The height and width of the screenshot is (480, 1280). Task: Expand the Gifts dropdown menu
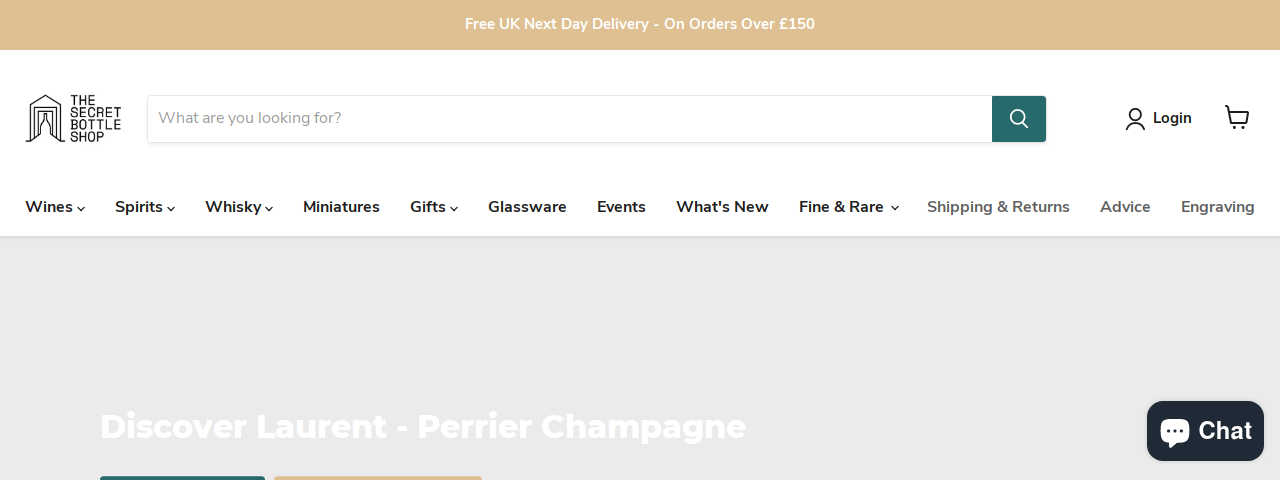434,207
